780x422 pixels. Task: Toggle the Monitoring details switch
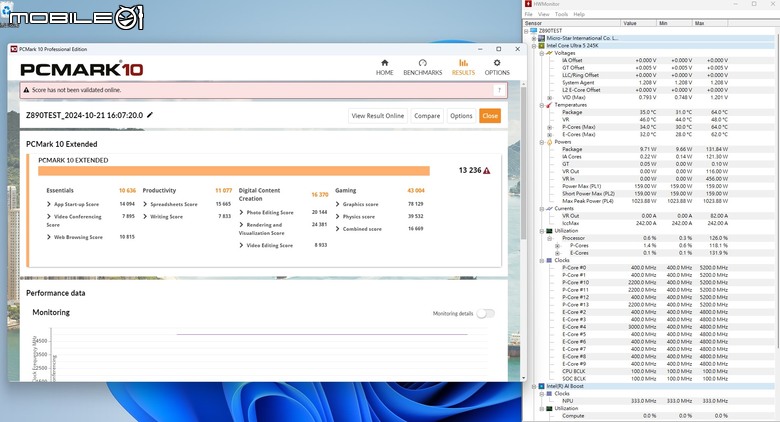(x=486, y=314)
